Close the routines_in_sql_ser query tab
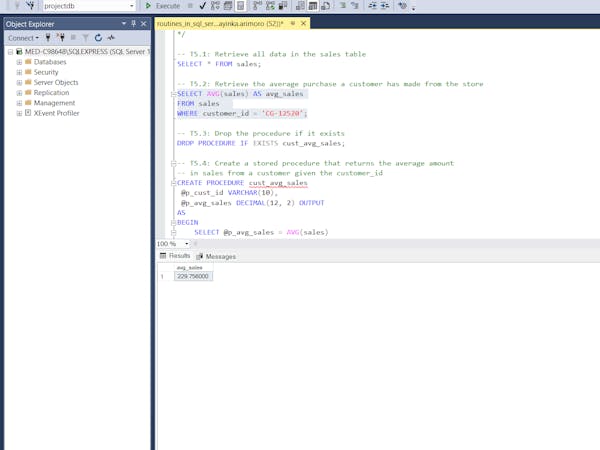The height and width of the screenshot is (450, 600). (303, 23)
